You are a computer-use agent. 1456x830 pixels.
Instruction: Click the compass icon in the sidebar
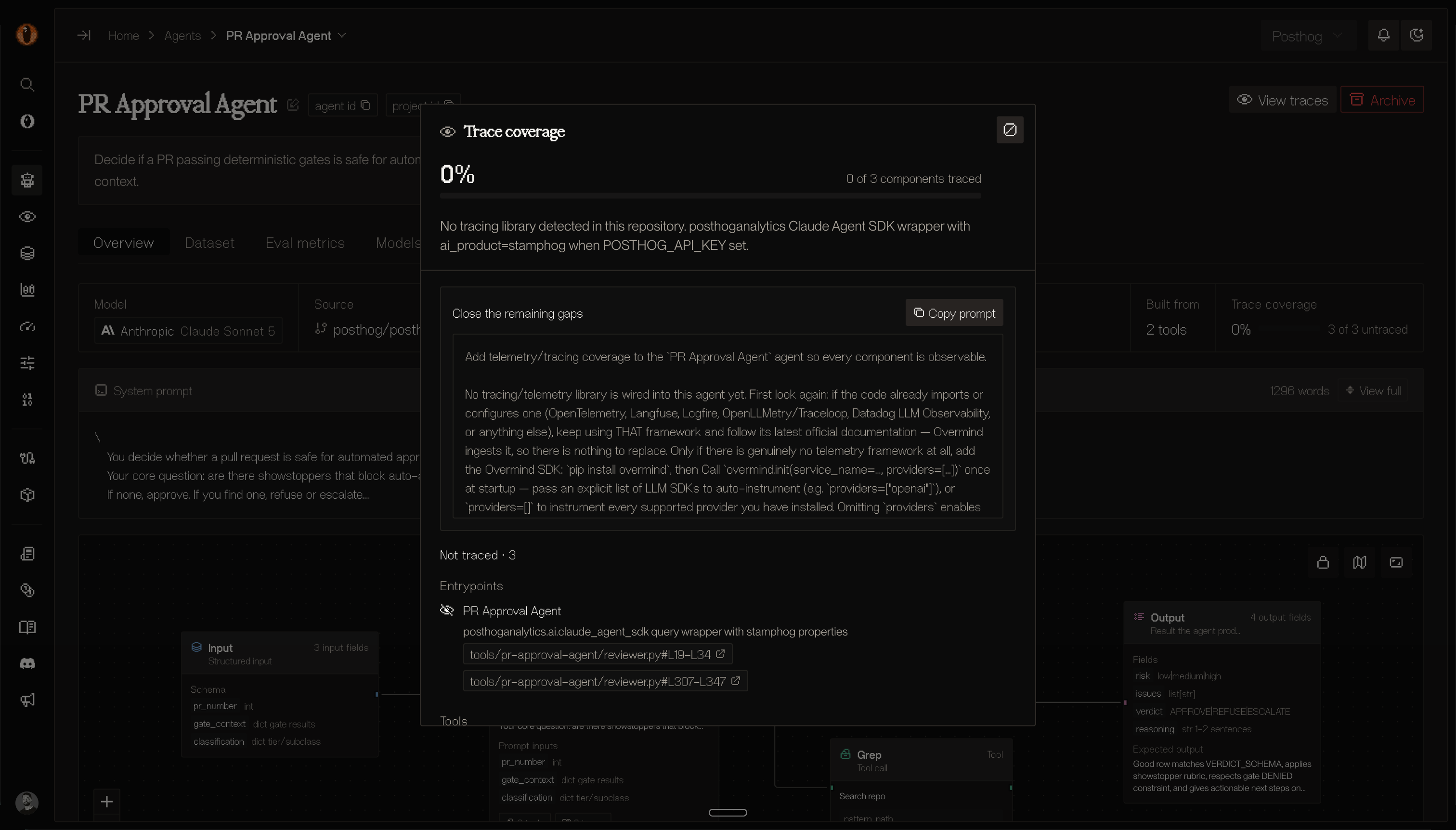[x=27, y=121]
